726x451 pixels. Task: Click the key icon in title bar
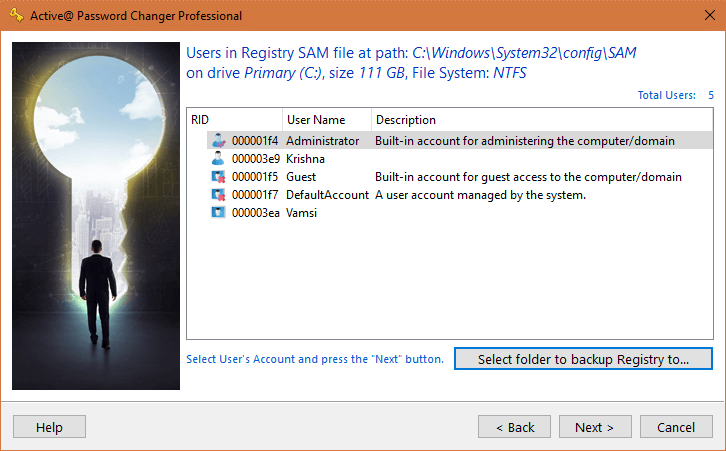click(x=17, y=15)
